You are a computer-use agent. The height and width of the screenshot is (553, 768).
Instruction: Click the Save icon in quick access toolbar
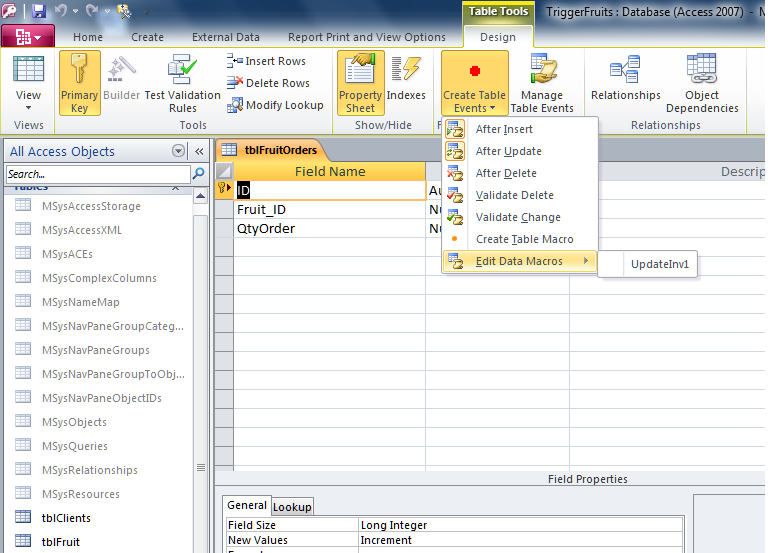[x=39, y=10]
